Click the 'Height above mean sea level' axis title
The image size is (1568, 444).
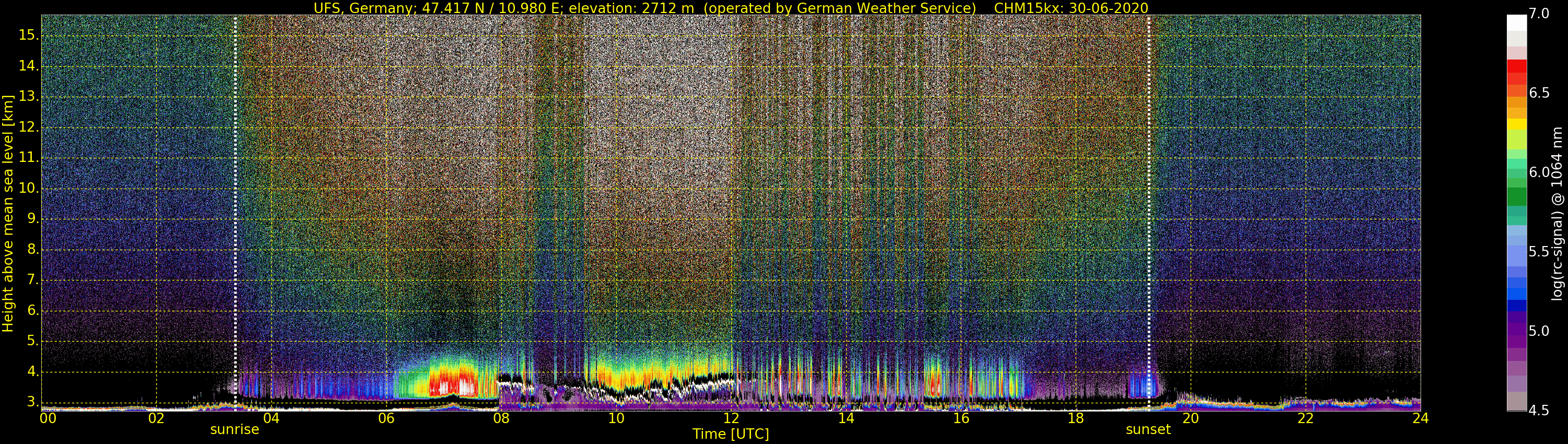coord(8,213)
